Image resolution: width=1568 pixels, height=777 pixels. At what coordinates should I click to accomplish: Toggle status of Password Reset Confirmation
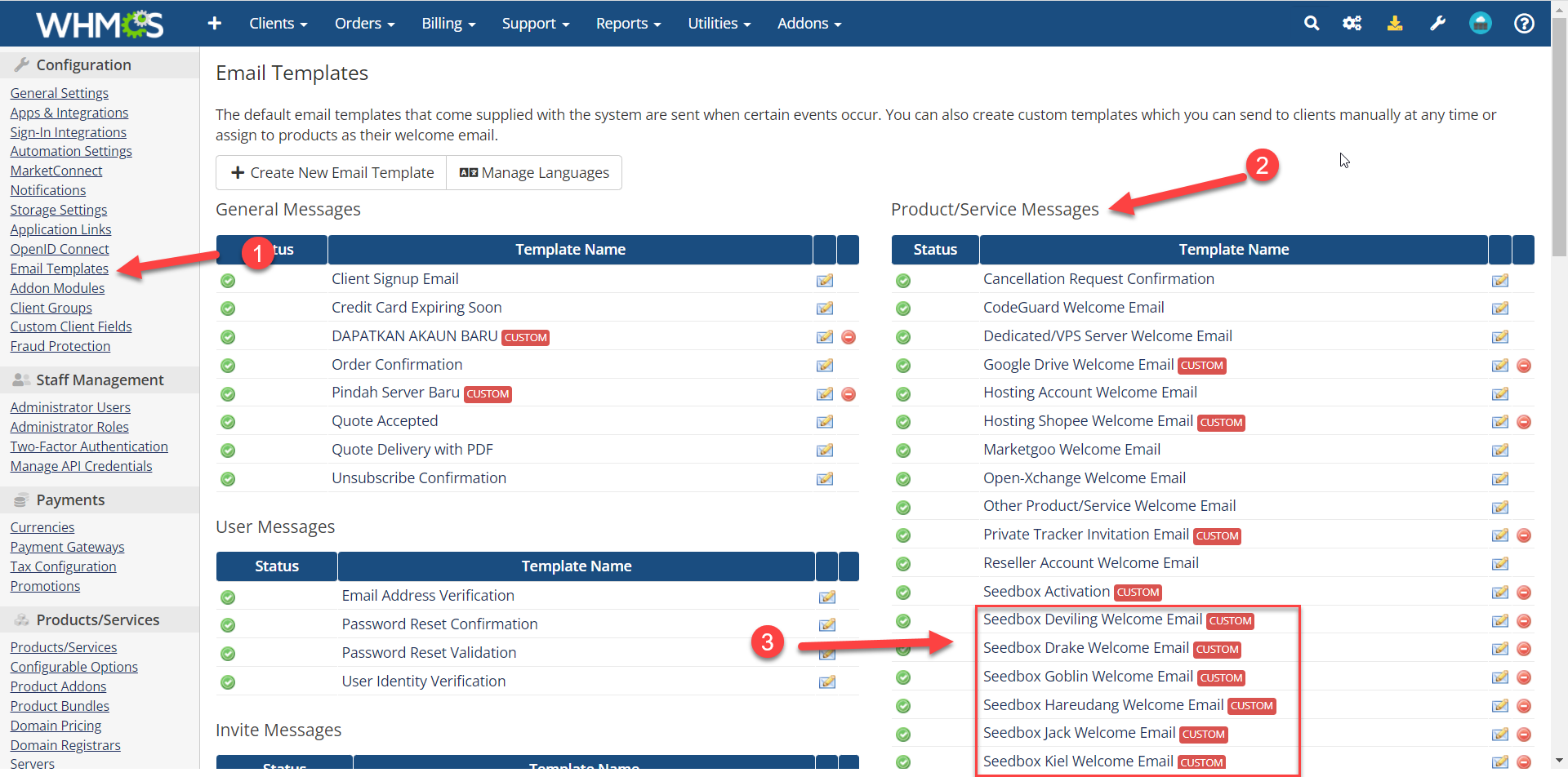pyautogui.click(x=228, y=625)
